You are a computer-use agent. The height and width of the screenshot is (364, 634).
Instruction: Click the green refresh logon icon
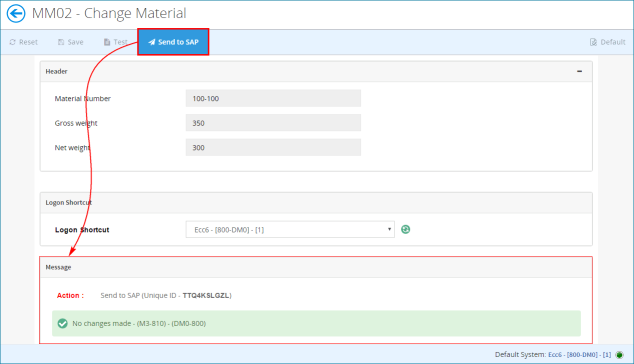pyautogui.click(x=406, y=229)
